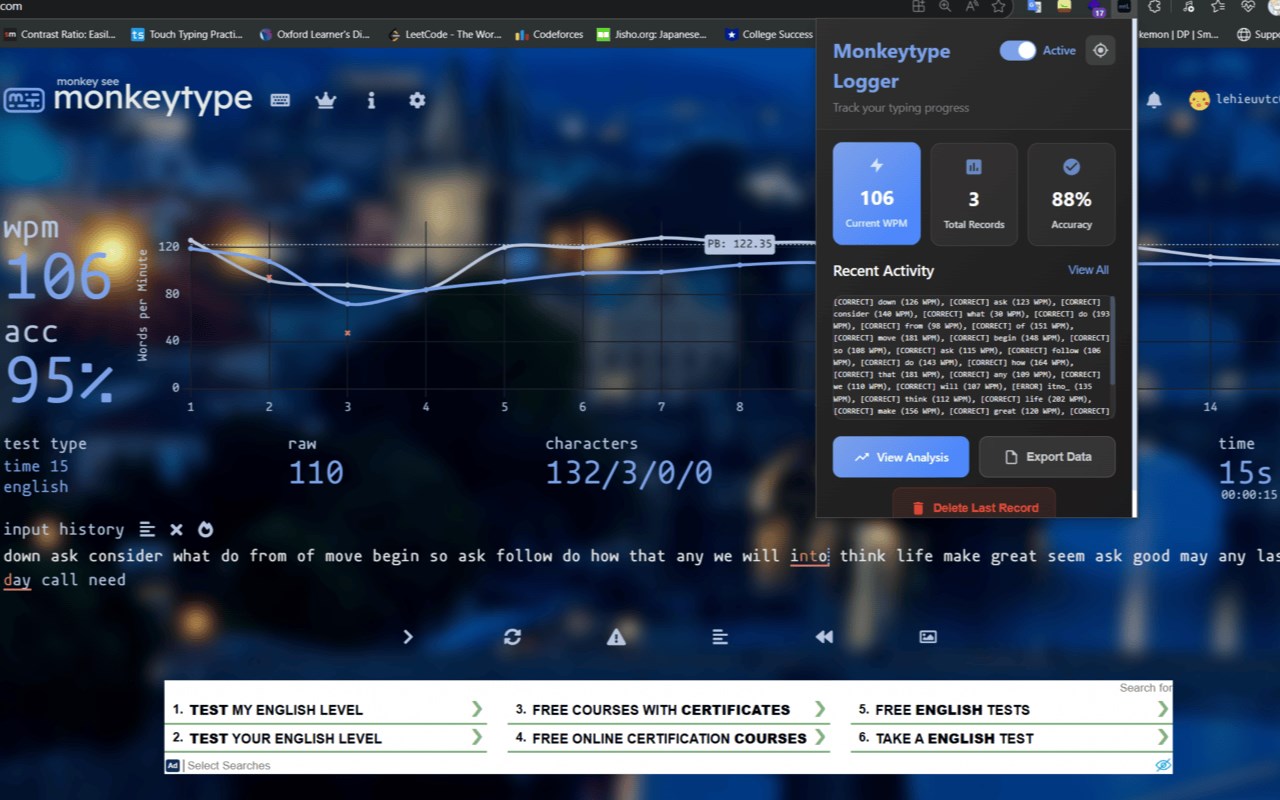Click the underlined word day in history
Viewport: 1280px width, 800px height.
click(17, 580)
